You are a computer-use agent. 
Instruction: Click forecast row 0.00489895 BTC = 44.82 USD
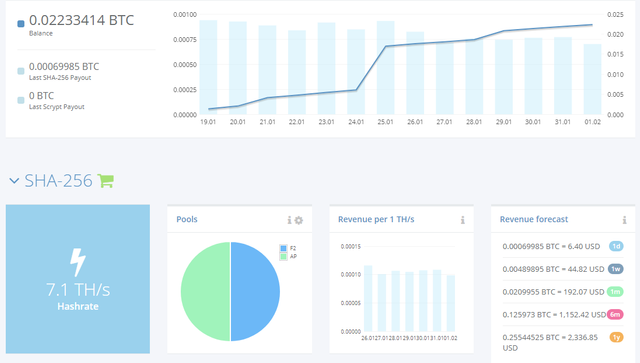(553, 269)
